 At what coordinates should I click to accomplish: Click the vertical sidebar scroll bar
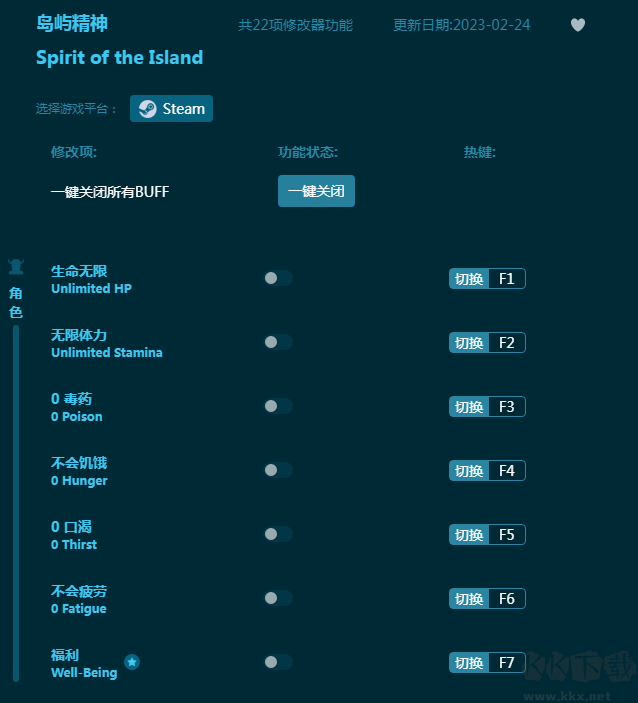click(16, 503)
